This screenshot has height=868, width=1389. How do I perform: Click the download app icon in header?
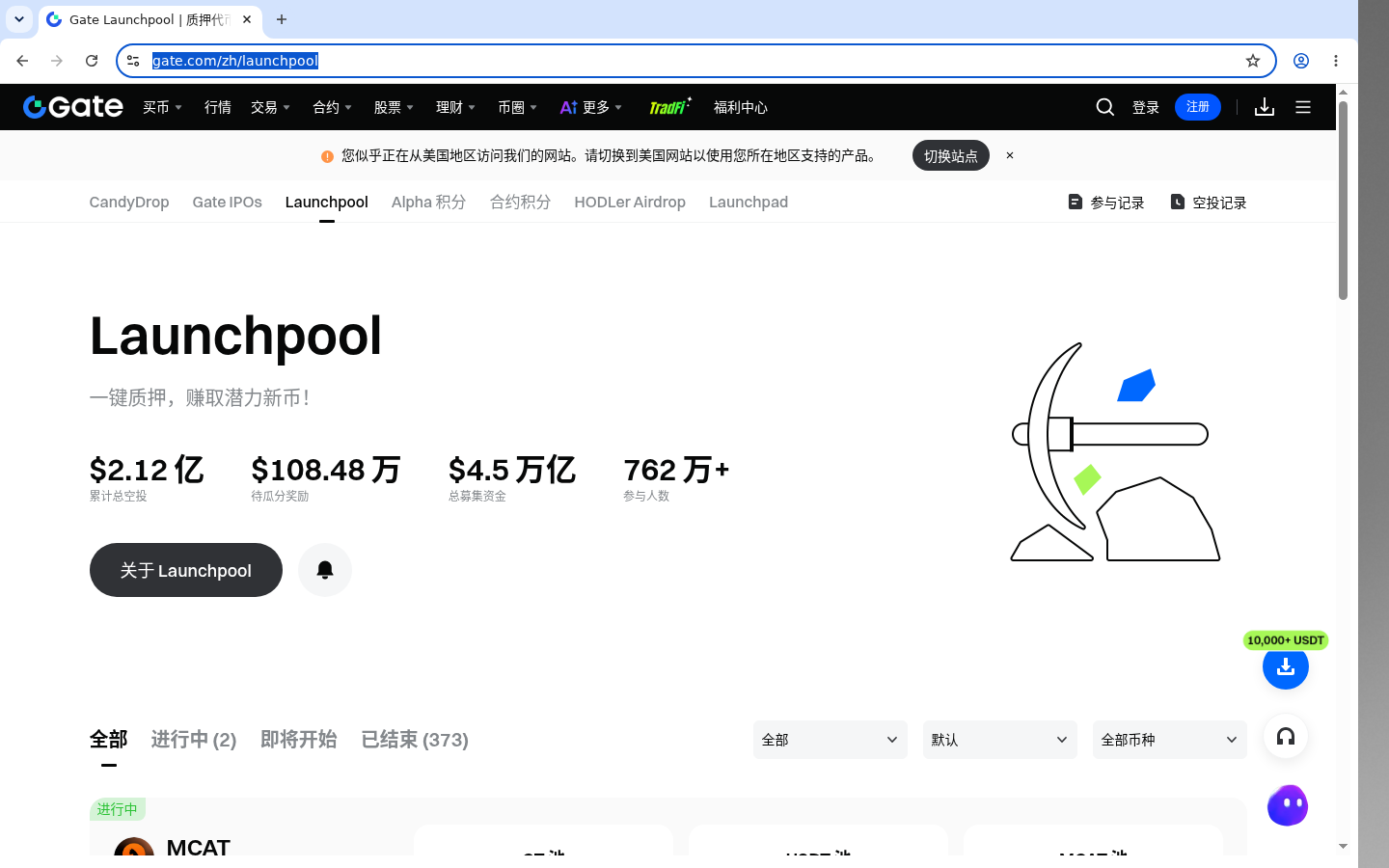click(x=1265, y=107)
